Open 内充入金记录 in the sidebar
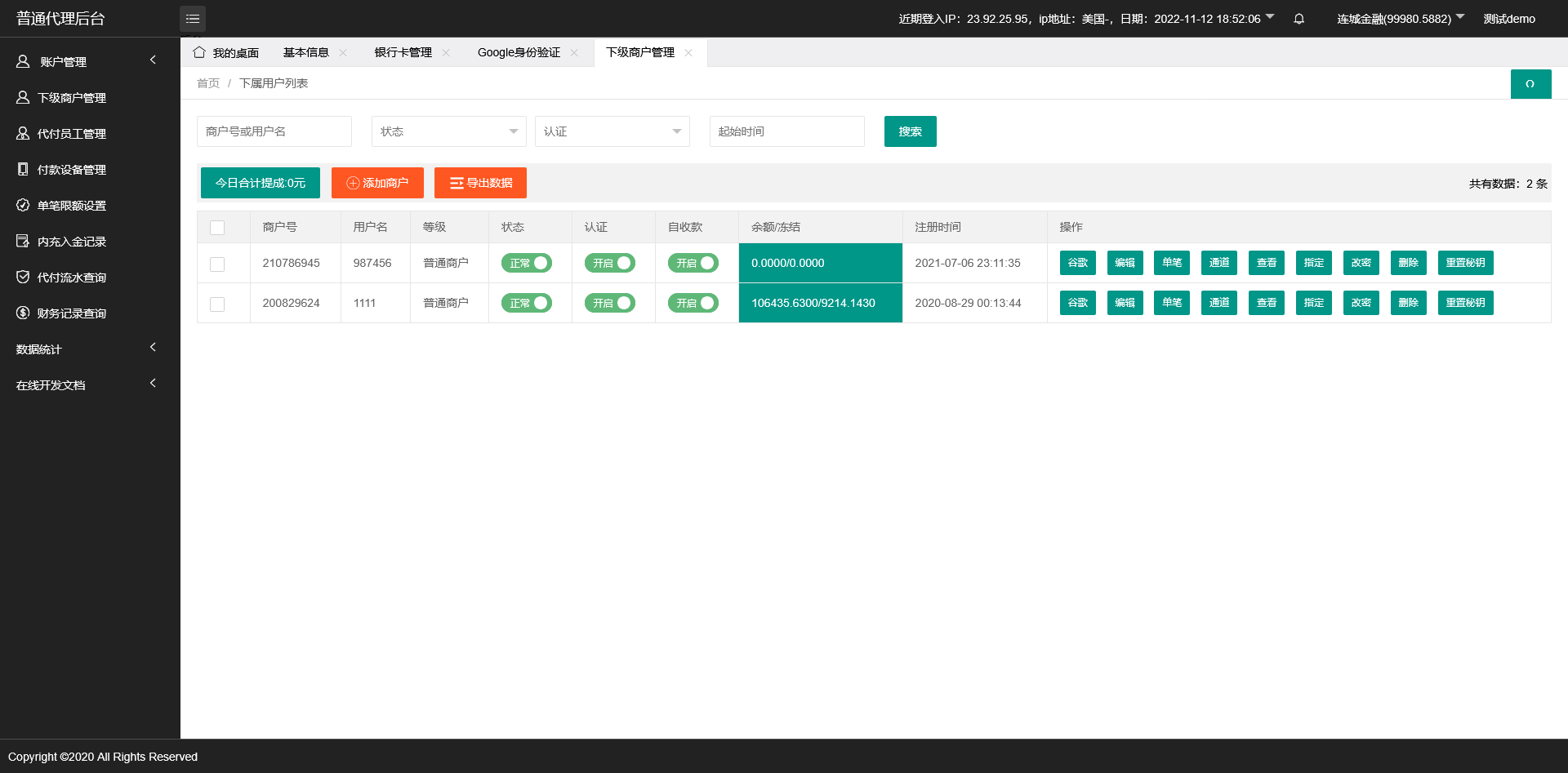The width and height of the screenshot is (1568, 773). point(72,242)
